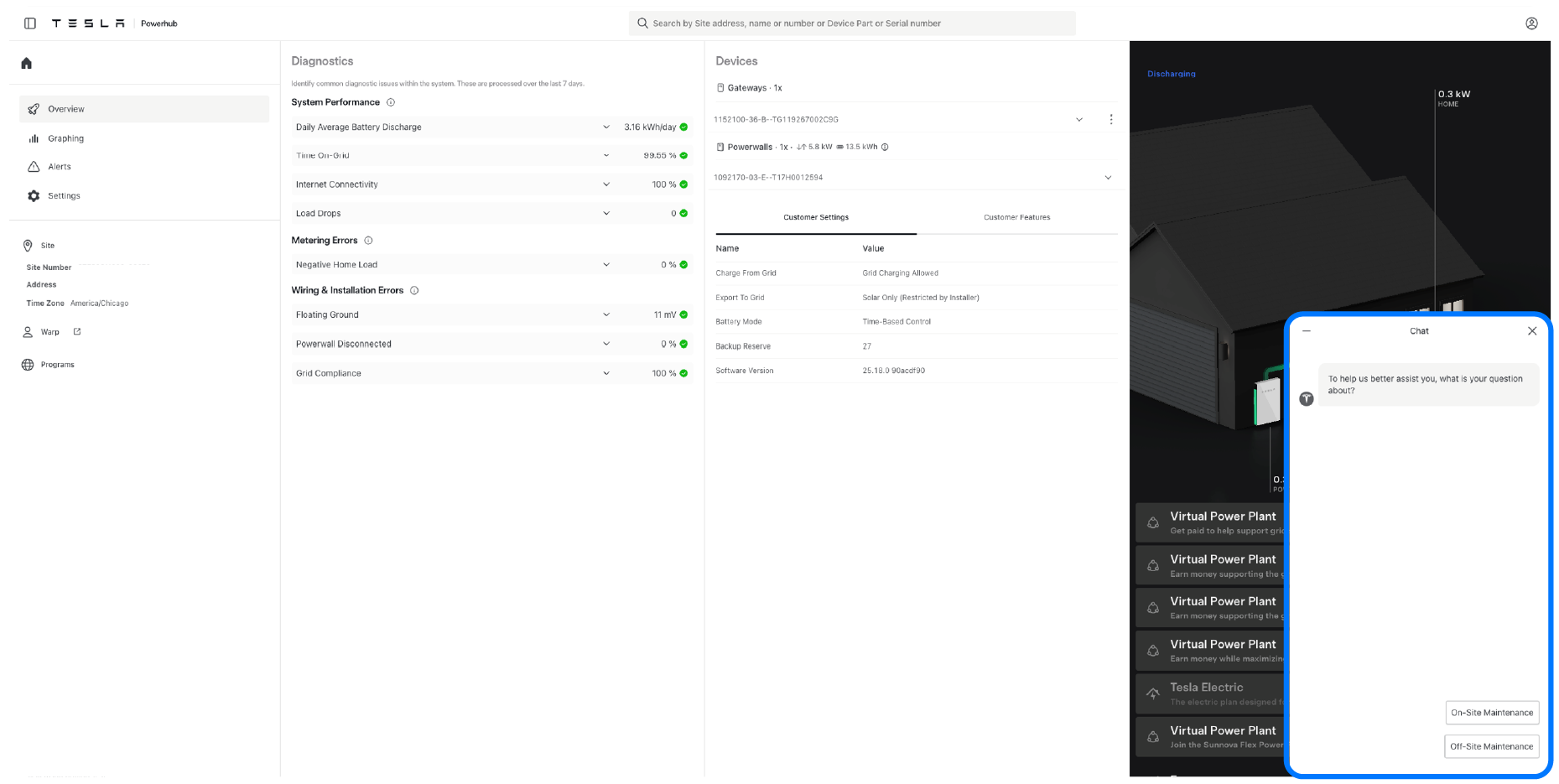Click Wiring & Installation Errors info icon
Viewport: 1559px width, 784px height.
pos(414,291)
